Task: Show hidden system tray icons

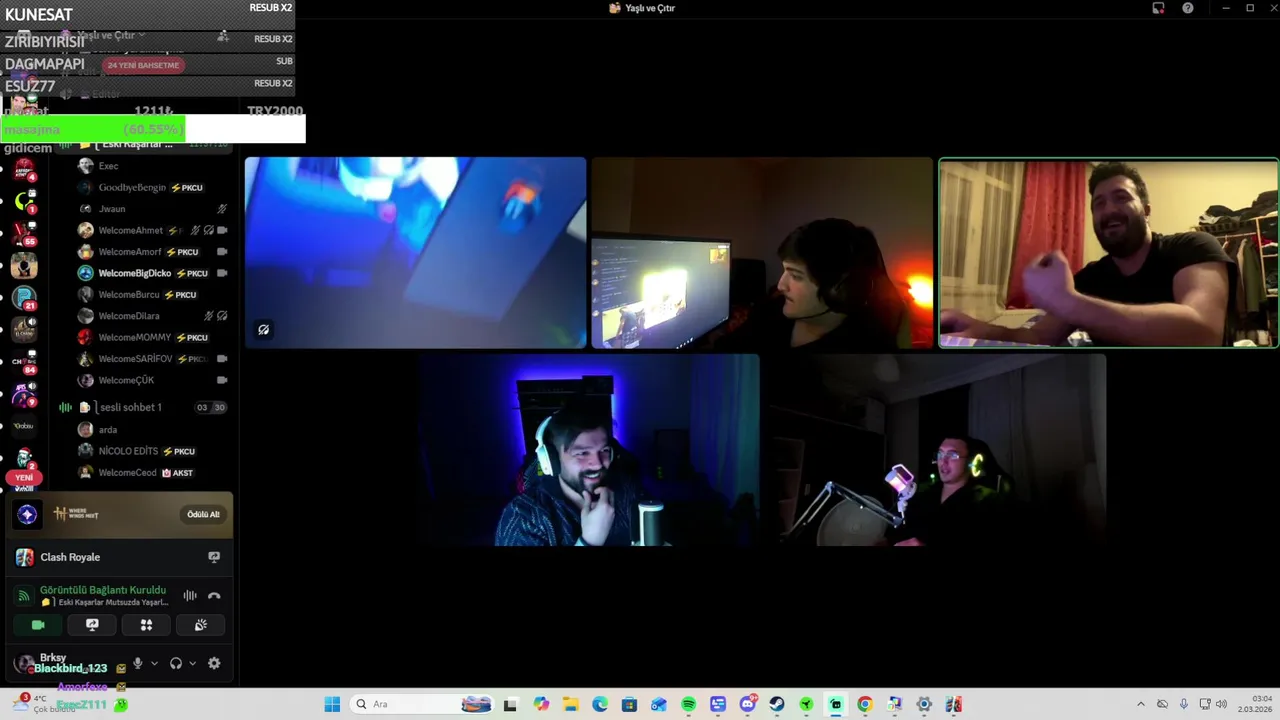Action: 1140,704
